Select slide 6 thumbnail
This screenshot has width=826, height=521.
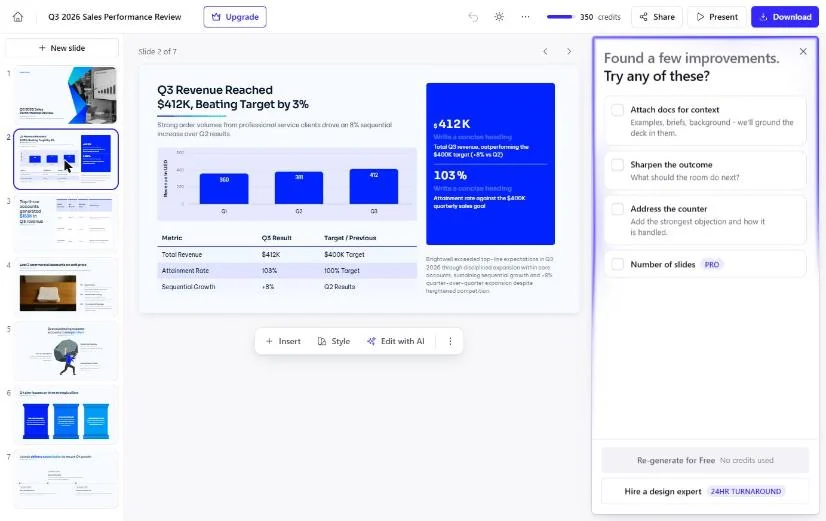[66, 415]
